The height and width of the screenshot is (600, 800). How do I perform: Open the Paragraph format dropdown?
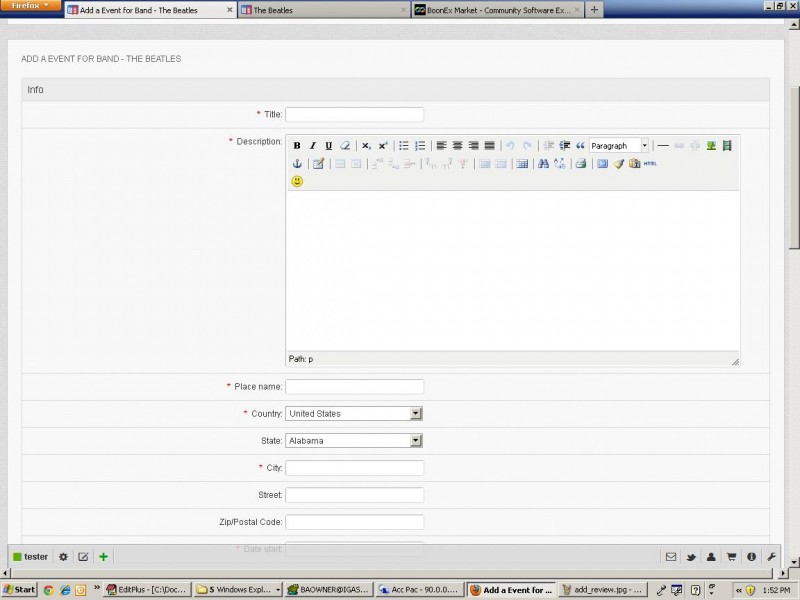click(x=618, y=145)
